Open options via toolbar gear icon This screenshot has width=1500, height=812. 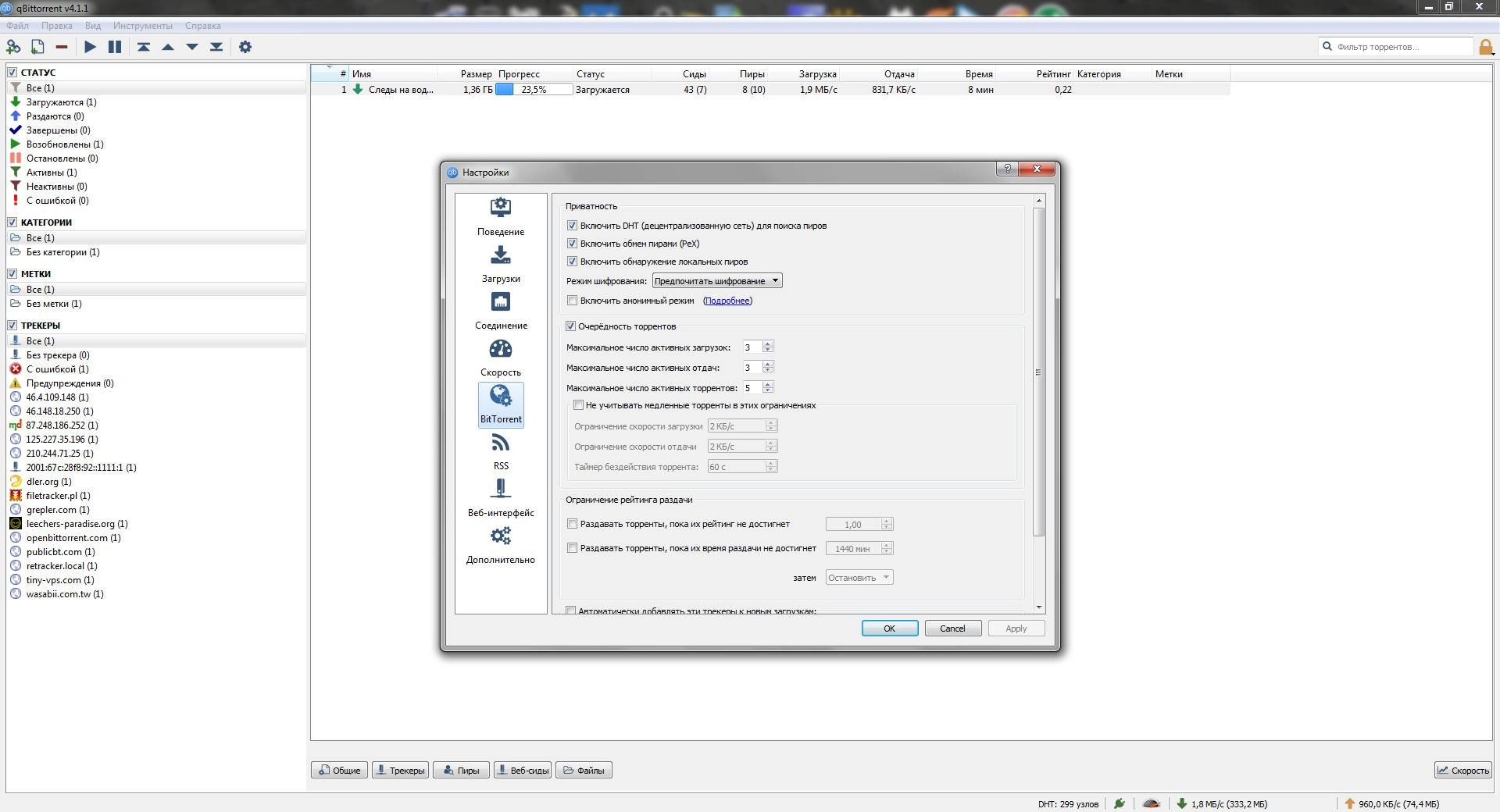pos(245,47)
